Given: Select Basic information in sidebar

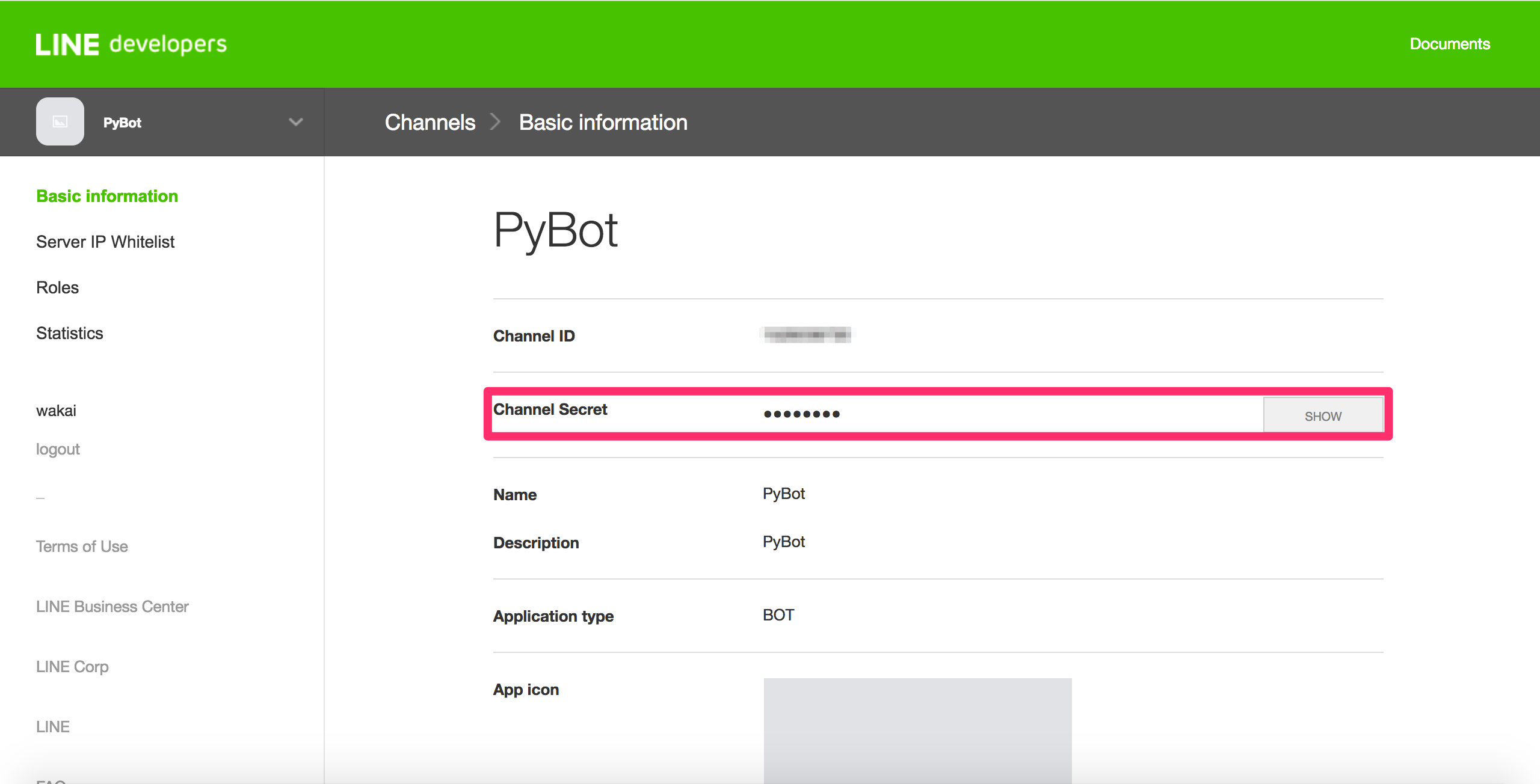Looking at the screenshot, I should pyautogui.click(x=107, y=196).
